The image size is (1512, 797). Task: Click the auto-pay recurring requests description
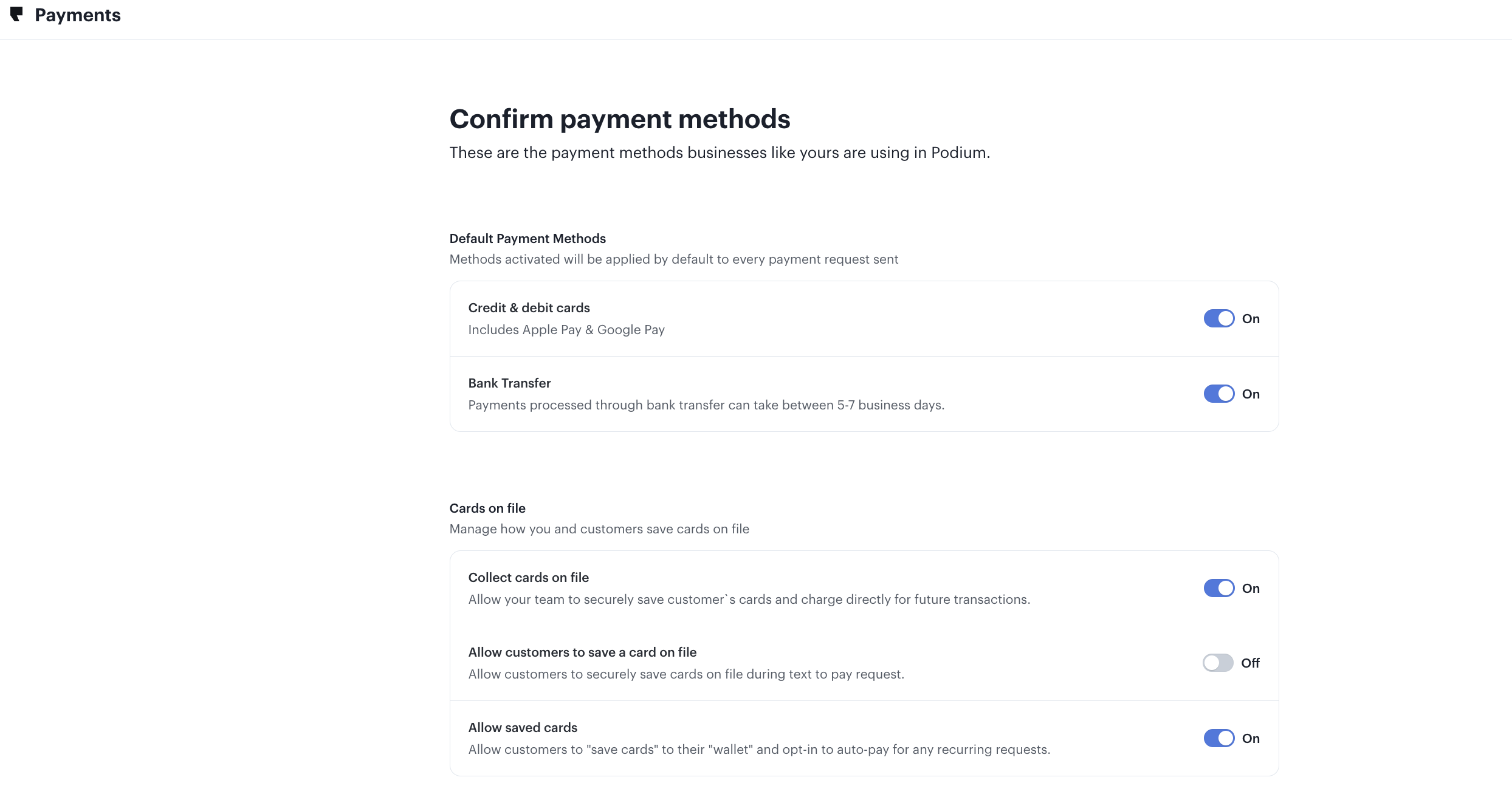(759, 750)
